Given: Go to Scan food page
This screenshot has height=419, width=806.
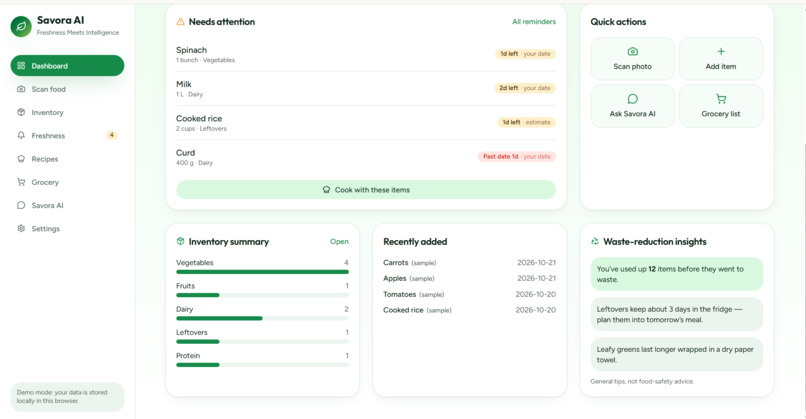Looking at the screenshot, I should coord(67,89).
